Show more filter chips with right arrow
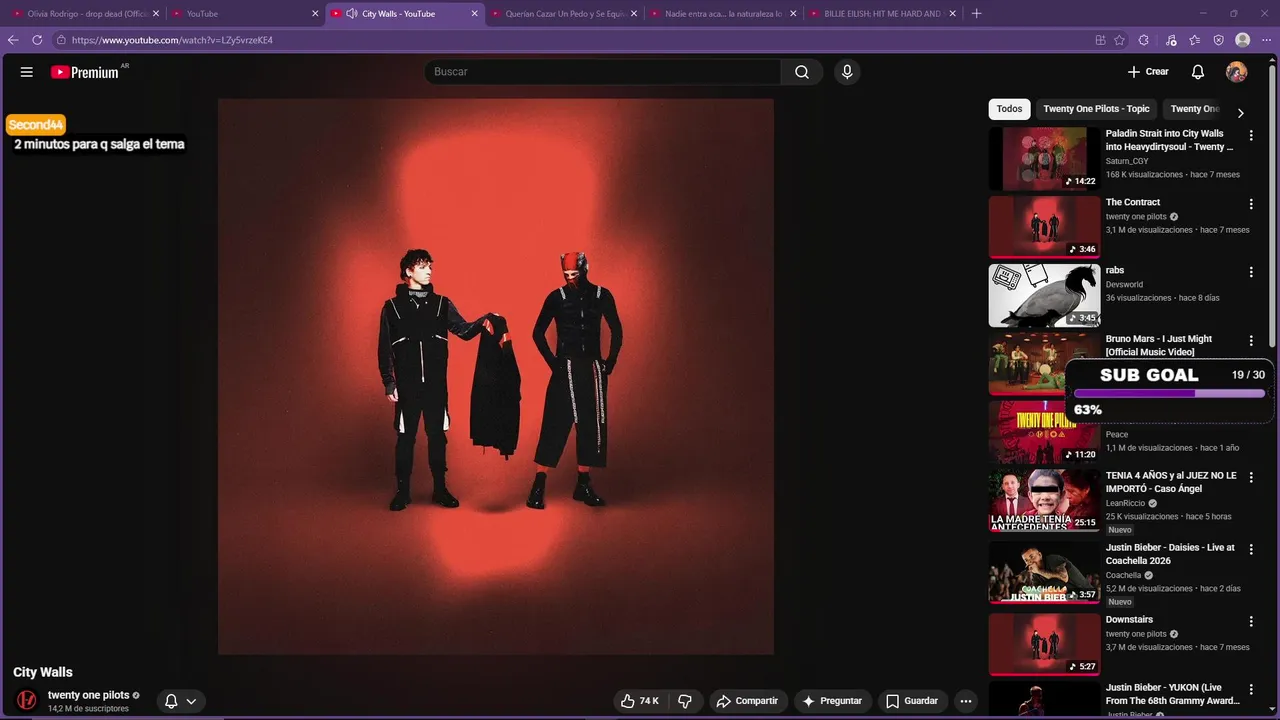The height and width of the screenshot is (720, 1280). click(x=1241, y=113)
